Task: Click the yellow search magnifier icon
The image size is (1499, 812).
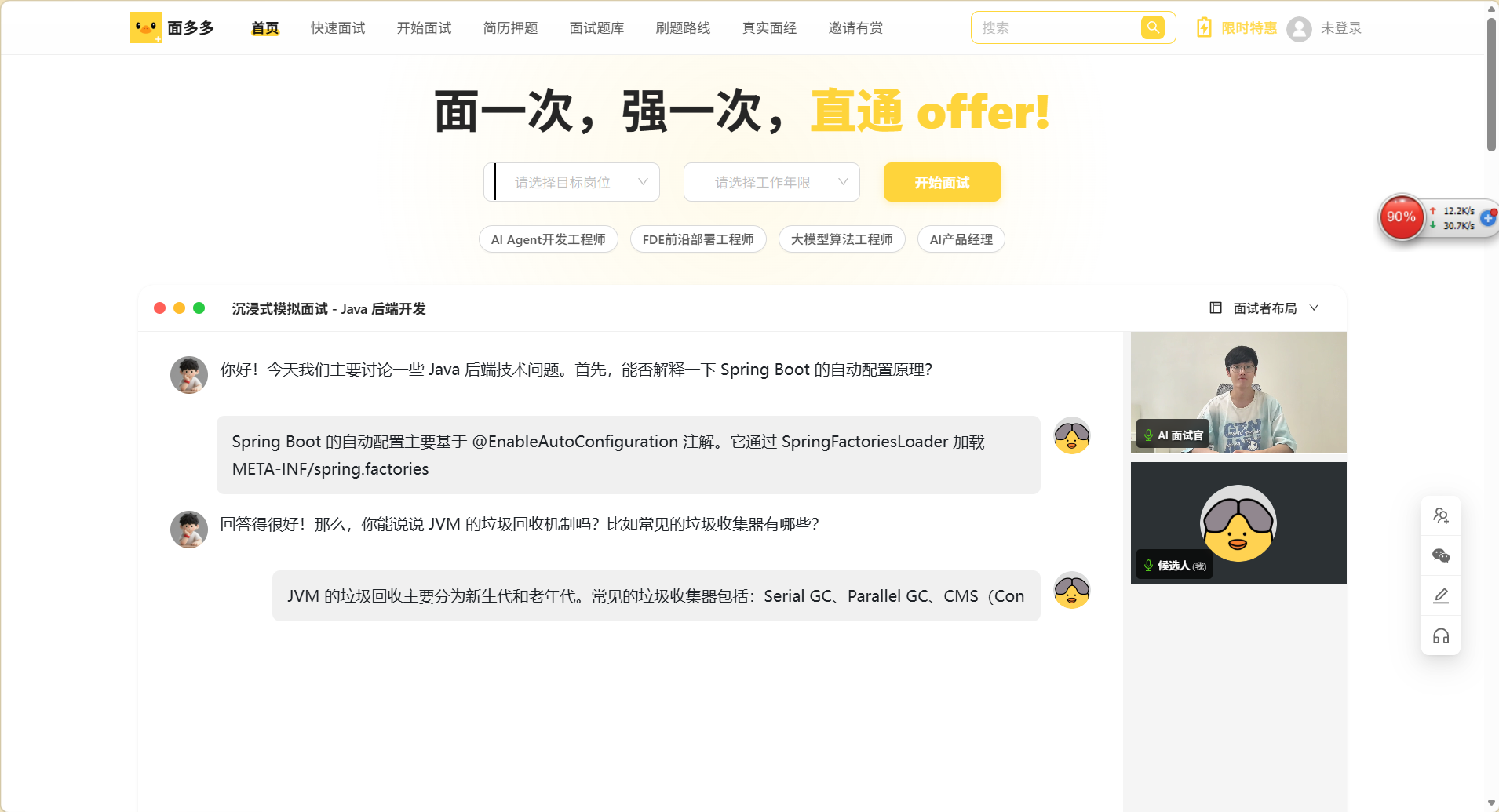Action: point(1152,27)
